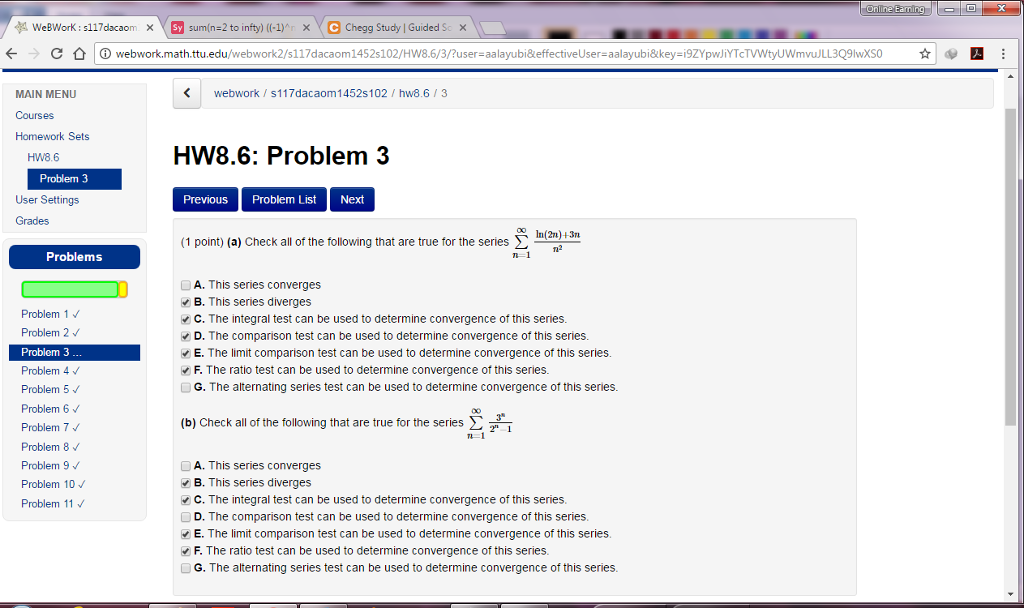Open the Problem List
The image size is (1024, 608).
click(x=284, y=199)
